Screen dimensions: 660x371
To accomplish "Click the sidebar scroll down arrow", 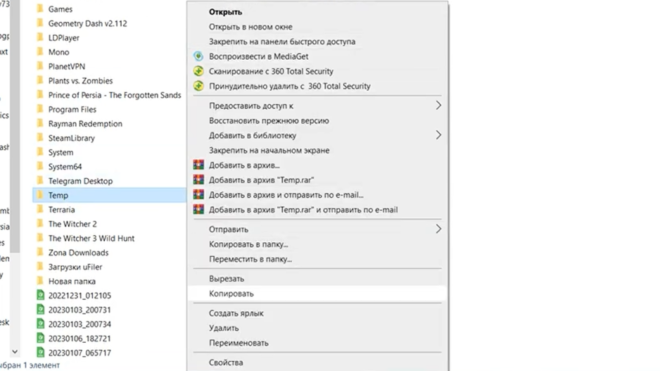I will click(15, 351).
